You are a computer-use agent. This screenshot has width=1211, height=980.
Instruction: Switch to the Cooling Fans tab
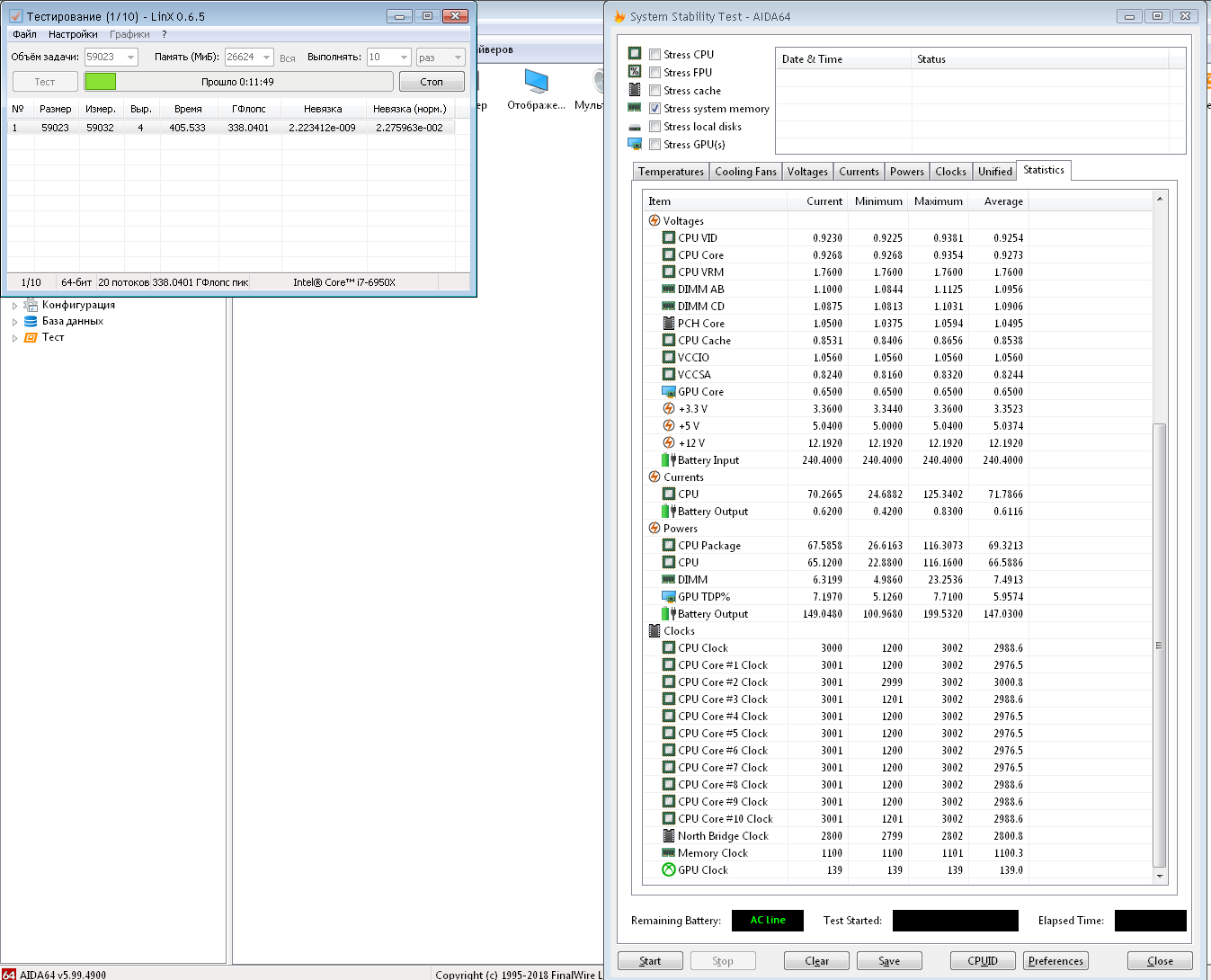[x=745, y=172]
